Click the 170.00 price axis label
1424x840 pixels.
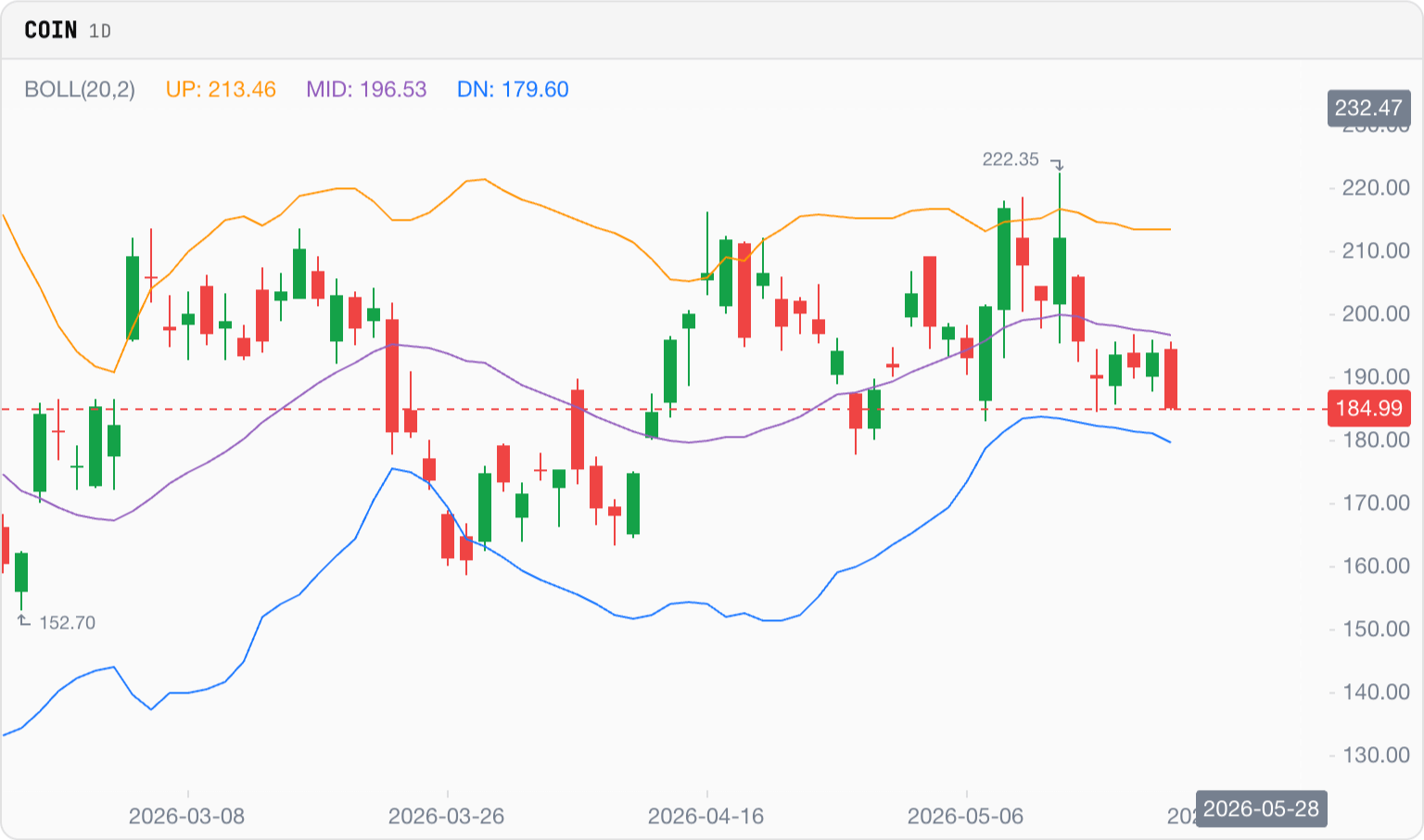click(x=1376, y=503)
